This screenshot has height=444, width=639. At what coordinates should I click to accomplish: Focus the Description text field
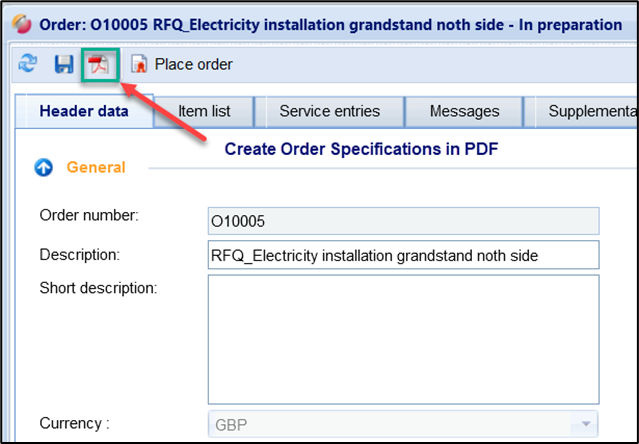402,255
